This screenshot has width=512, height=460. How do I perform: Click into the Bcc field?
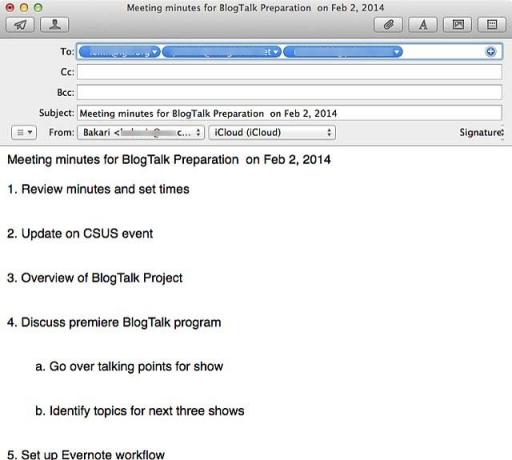289,92
